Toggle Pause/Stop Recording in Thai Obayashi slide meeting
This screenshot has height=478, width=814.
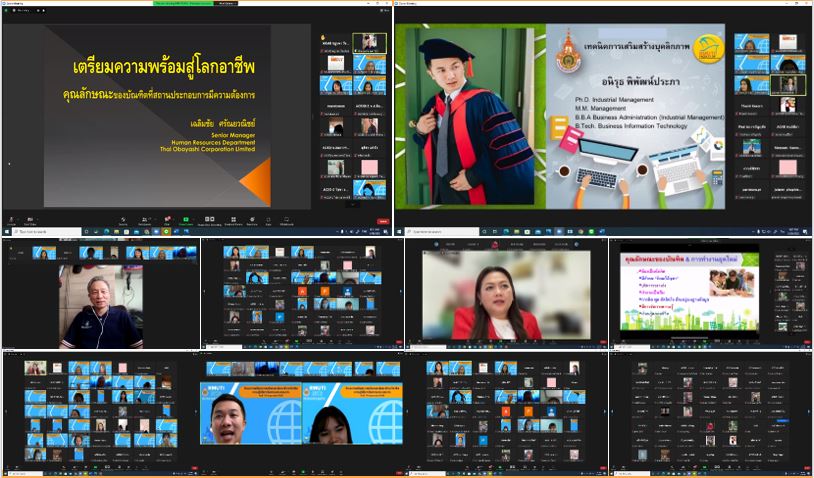click(x=211, y=220)
